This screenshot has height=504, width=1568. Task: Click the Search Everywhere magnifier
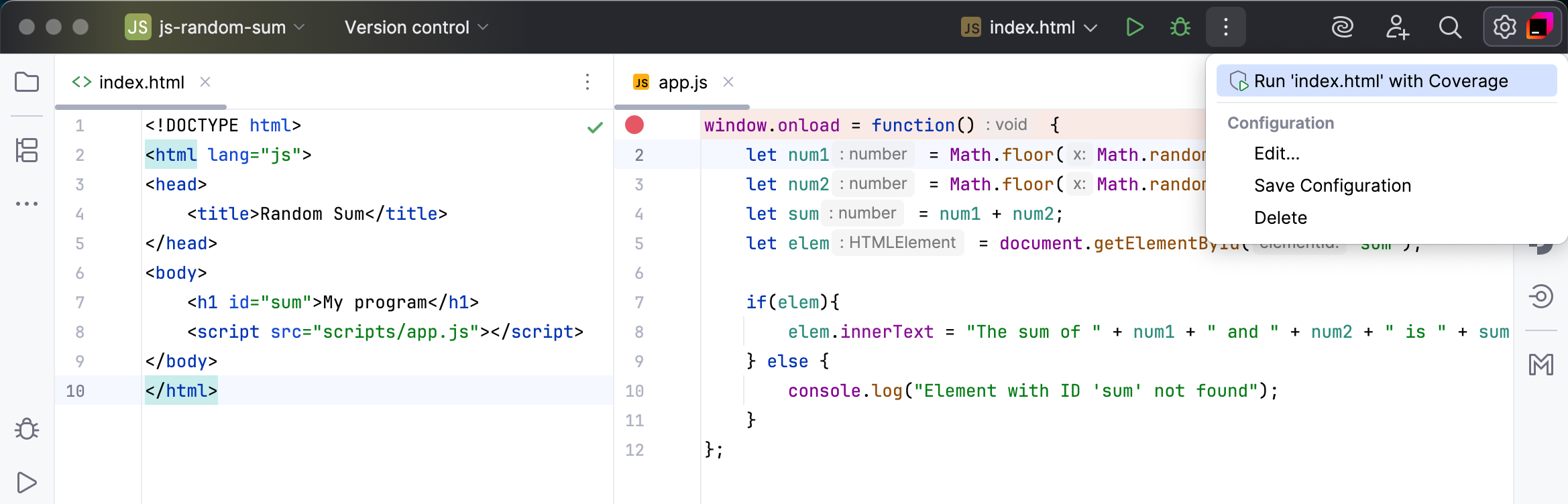(1450, 27)
